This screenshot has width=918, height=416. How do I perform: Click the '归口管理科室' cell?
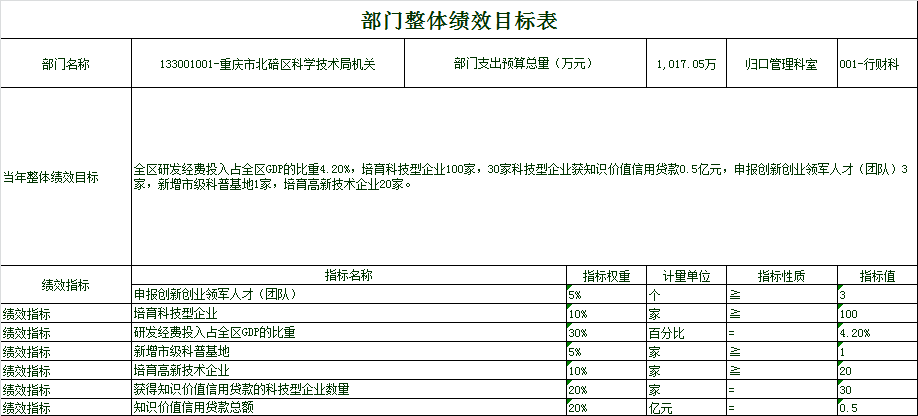click(x=782, y=64)
